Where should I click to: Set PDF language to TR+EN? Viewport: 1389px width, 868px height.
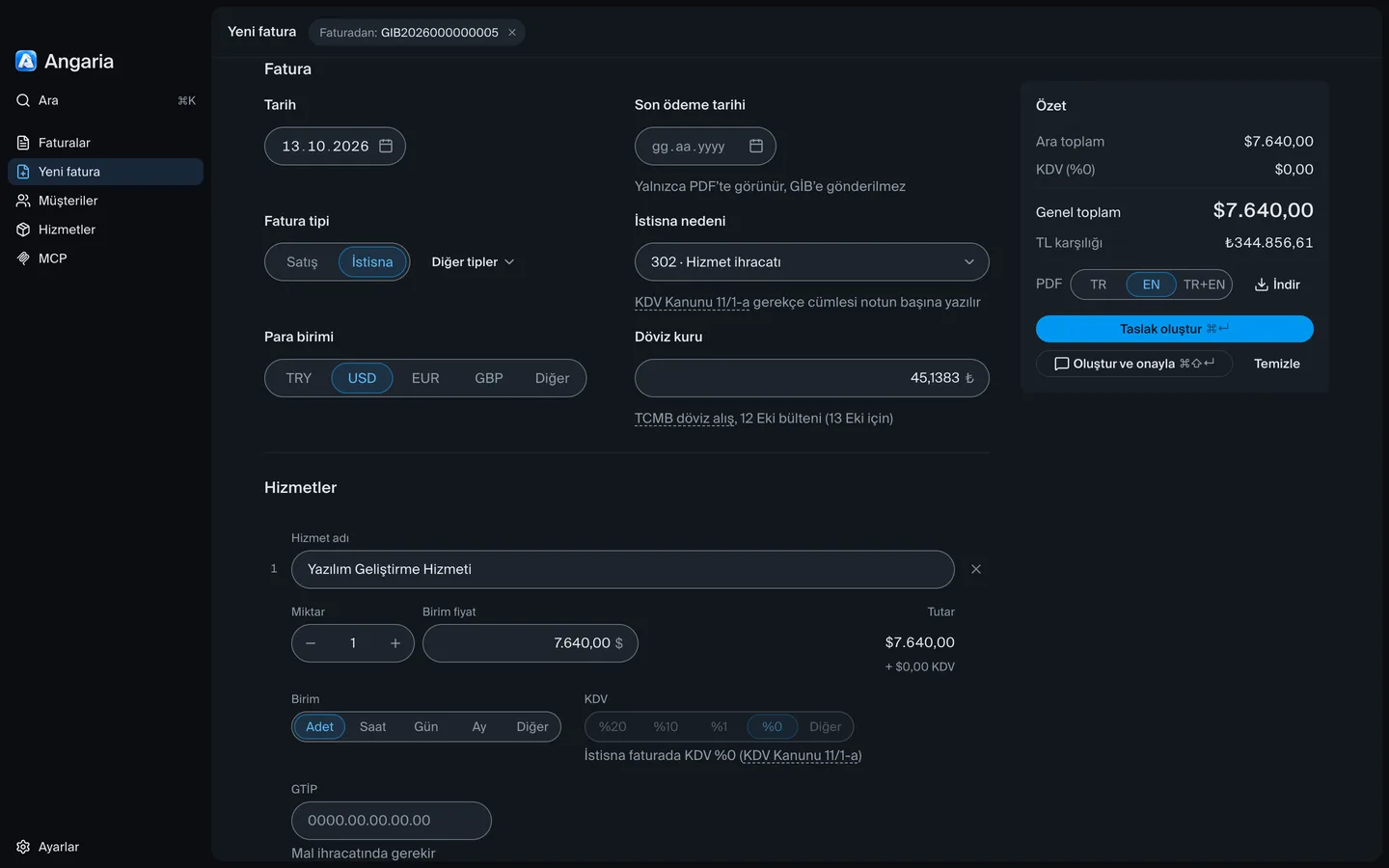point(1204,285)
